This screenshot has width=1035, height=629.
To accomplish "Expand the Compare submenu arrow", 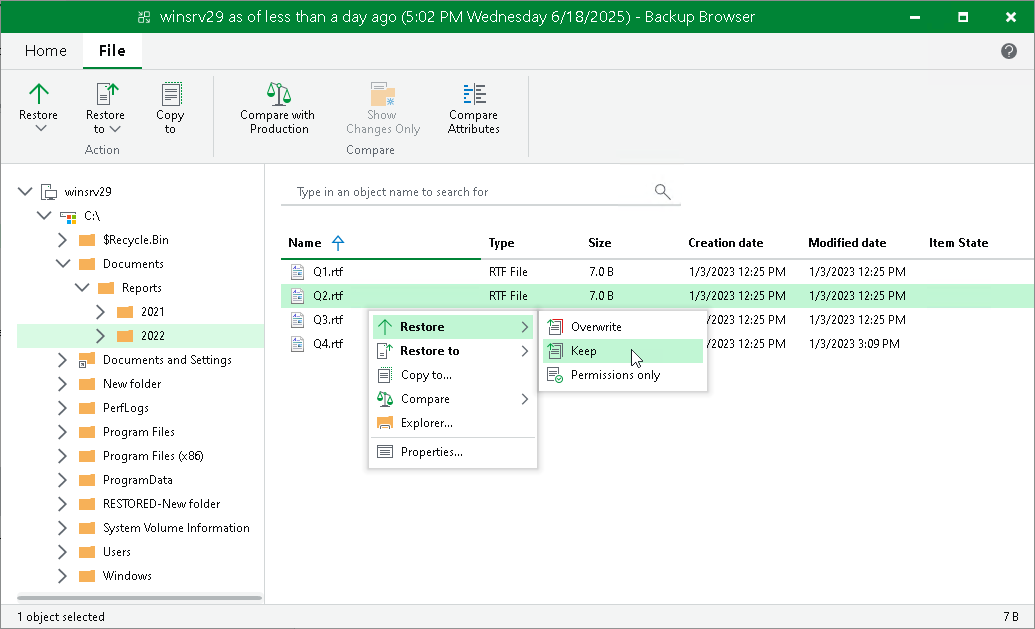I will click(525, 399).
